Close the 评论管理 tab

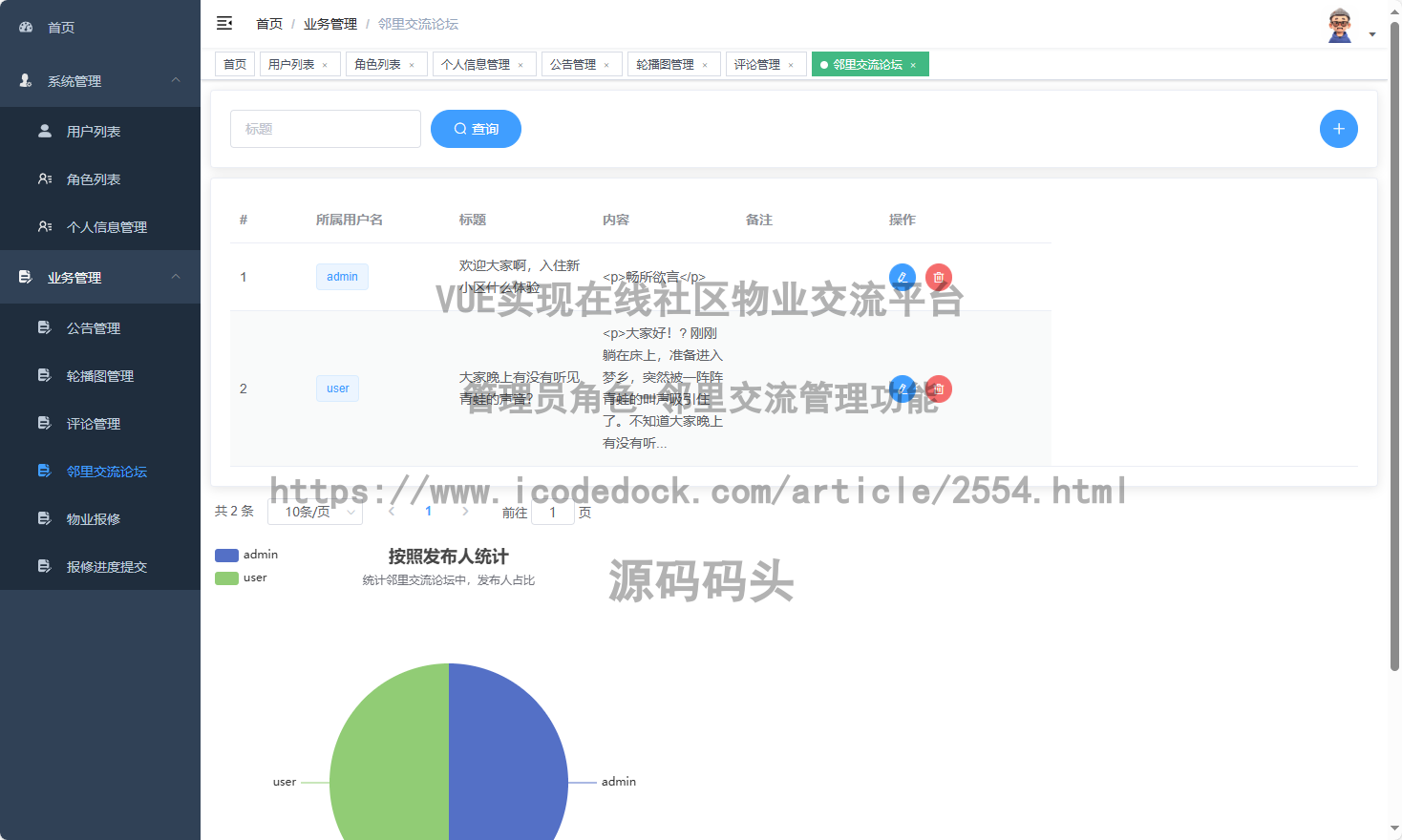tap(791, 65)
